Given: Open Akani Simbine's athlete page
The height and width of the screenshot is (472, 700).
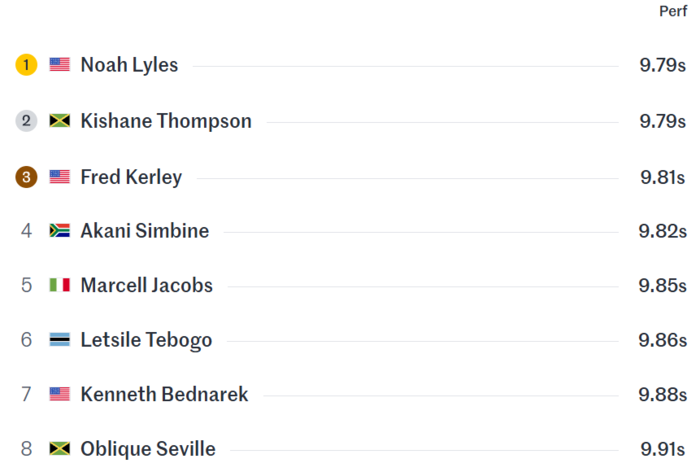Looking at the screenshot, I should click(145, 231).
